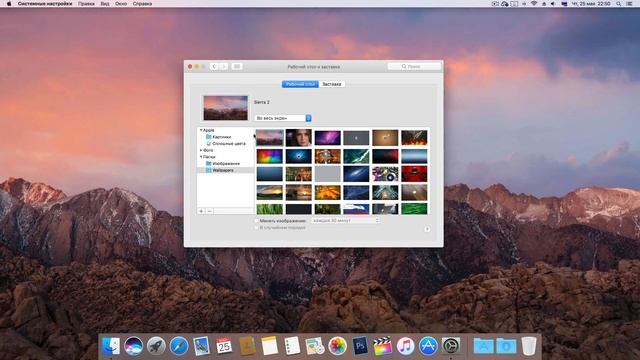Open the App Store in Dock
Viewport: 640px width, 360px height.
point(428,346)
